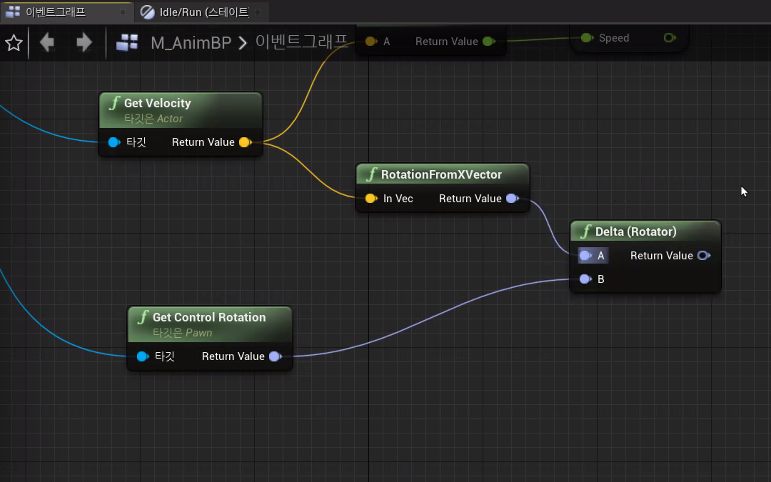Screen dimensions: 771x482
Task: Select the Delta (Rotator) node header
Action: 645,231
